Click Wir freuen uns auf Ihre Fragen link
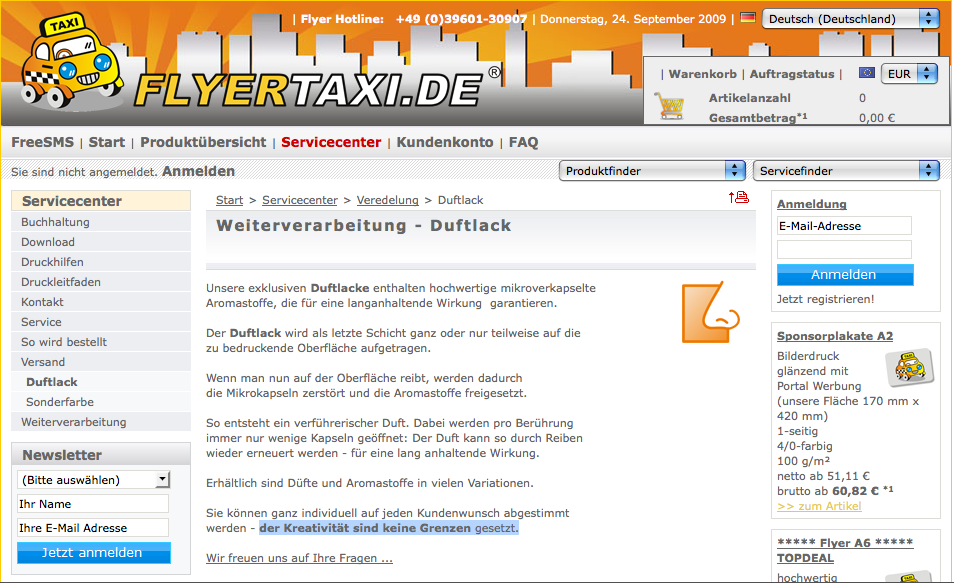The image size is (954, 583). coord(299,558)
